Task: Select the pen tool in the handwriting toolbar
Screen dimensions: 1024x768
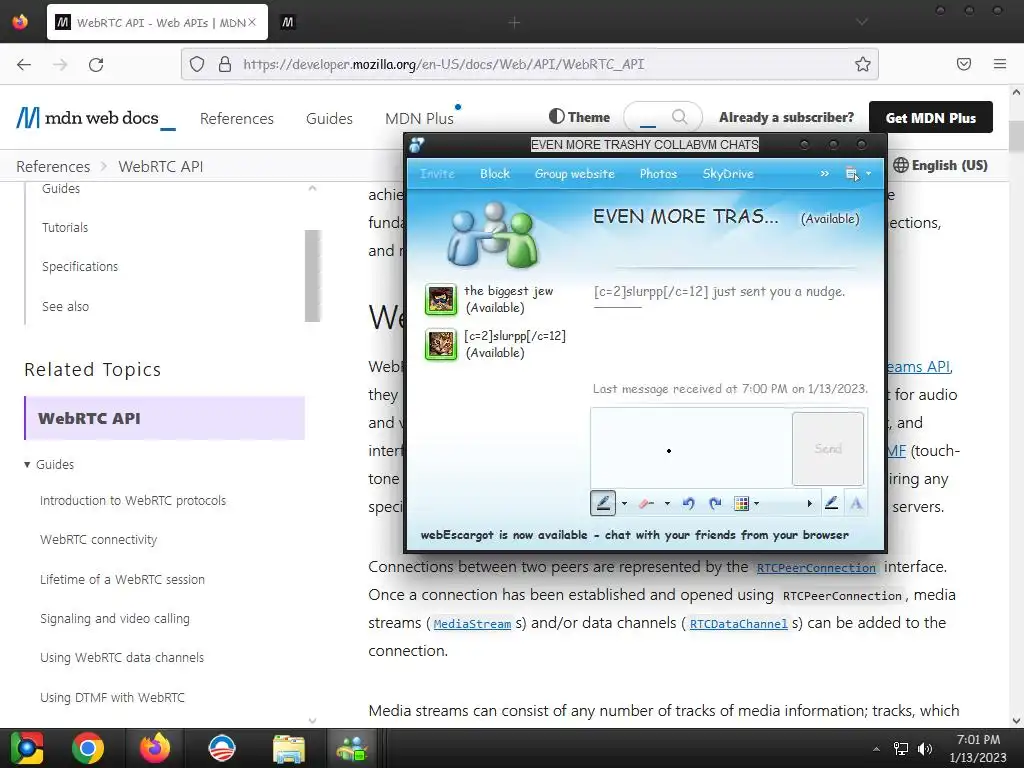Action: 603,503
